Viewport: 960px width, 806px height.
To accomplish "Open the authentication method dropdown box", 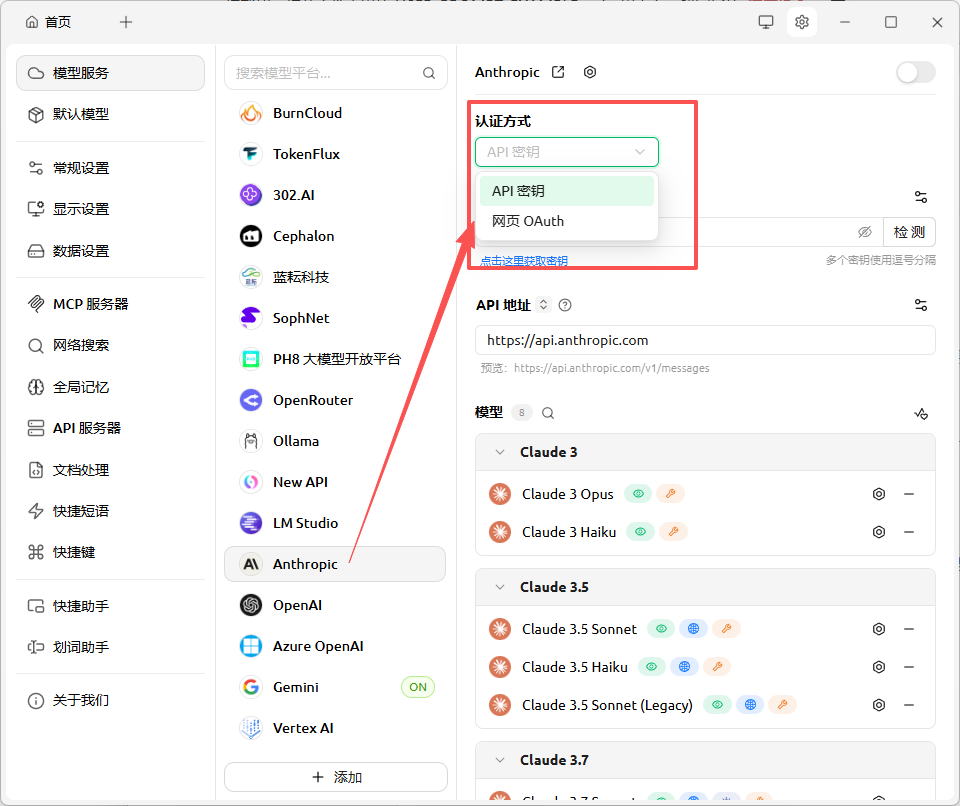I will click(x=566, y=152).
